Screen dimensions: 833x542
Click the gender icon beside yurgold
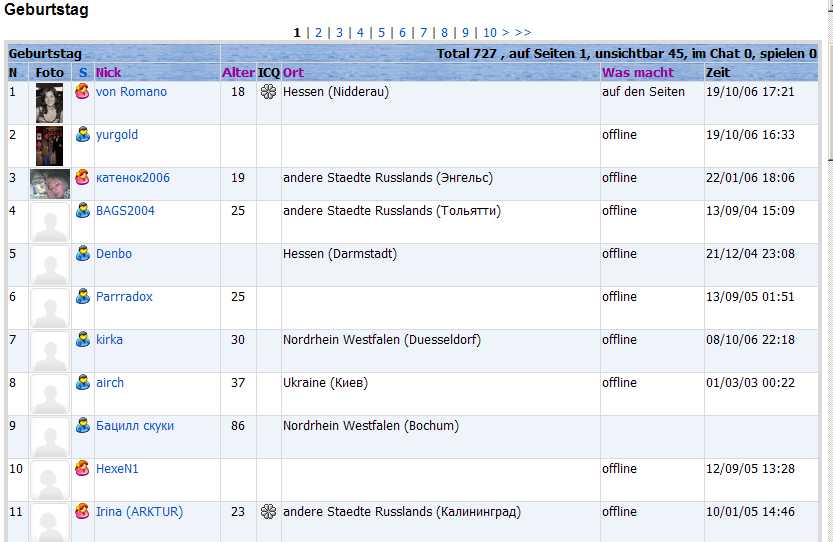pyautogui.click(x=83, y=135)
